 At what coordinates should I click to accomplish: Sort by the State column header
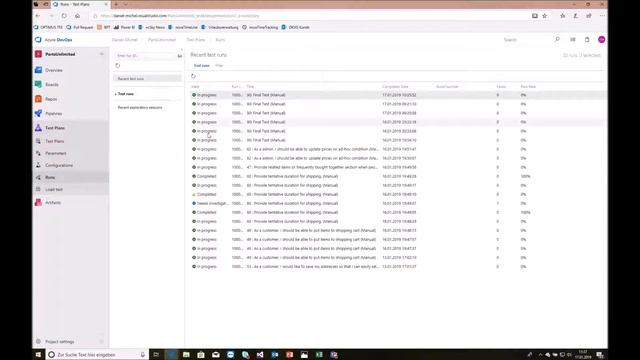click(x=196, y=87)
